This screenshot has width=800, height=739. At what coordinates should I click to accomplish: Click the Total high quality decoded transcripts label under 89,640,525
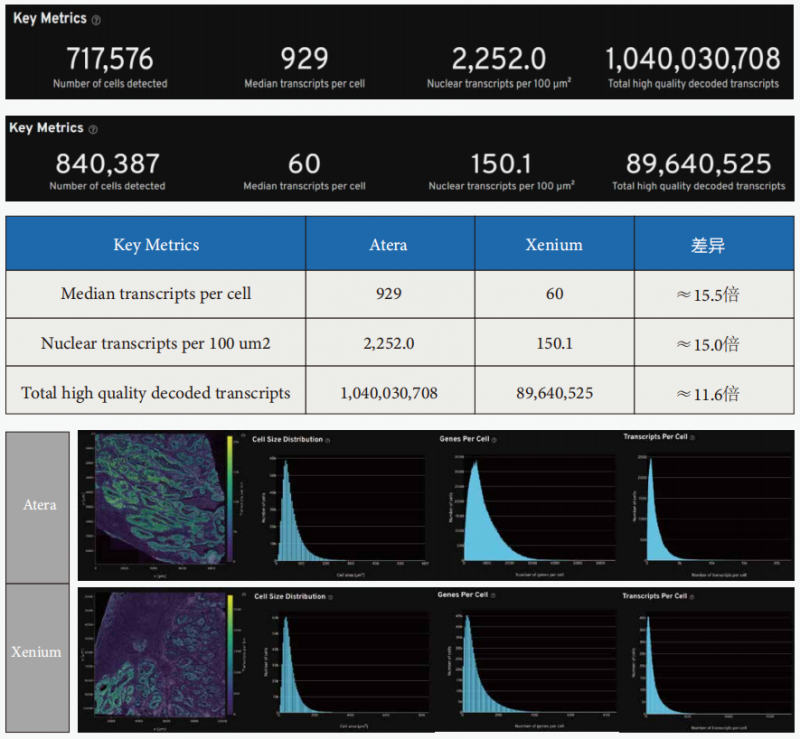[698, 186]
